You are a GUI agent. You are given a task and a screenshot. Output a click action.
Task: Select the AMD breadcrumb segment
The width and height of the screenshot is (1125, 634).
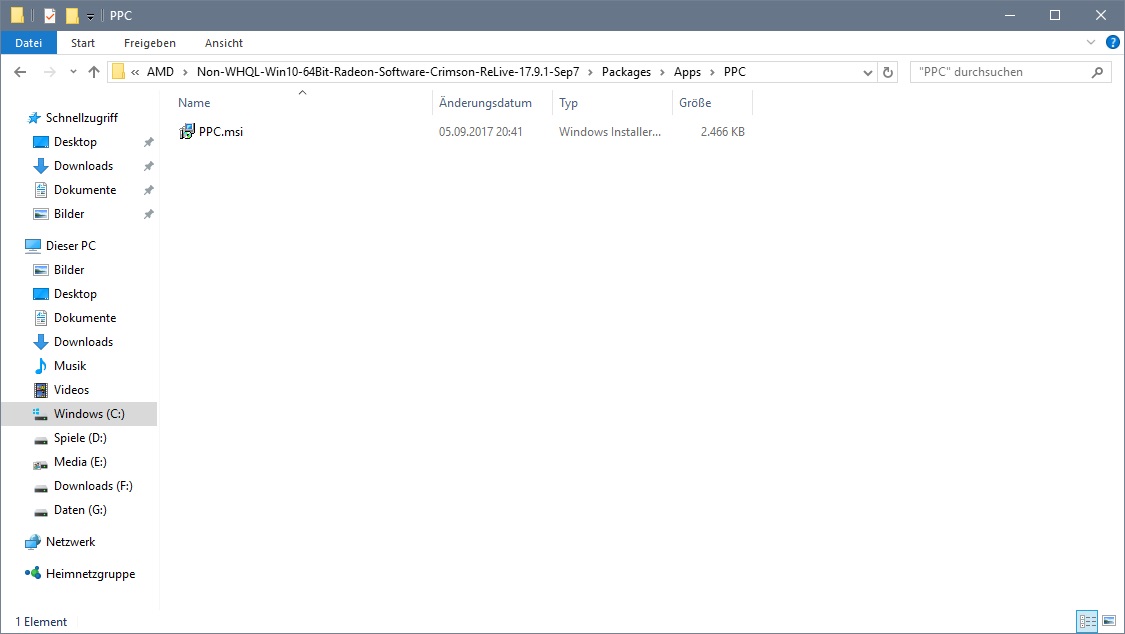click(160, 72)
